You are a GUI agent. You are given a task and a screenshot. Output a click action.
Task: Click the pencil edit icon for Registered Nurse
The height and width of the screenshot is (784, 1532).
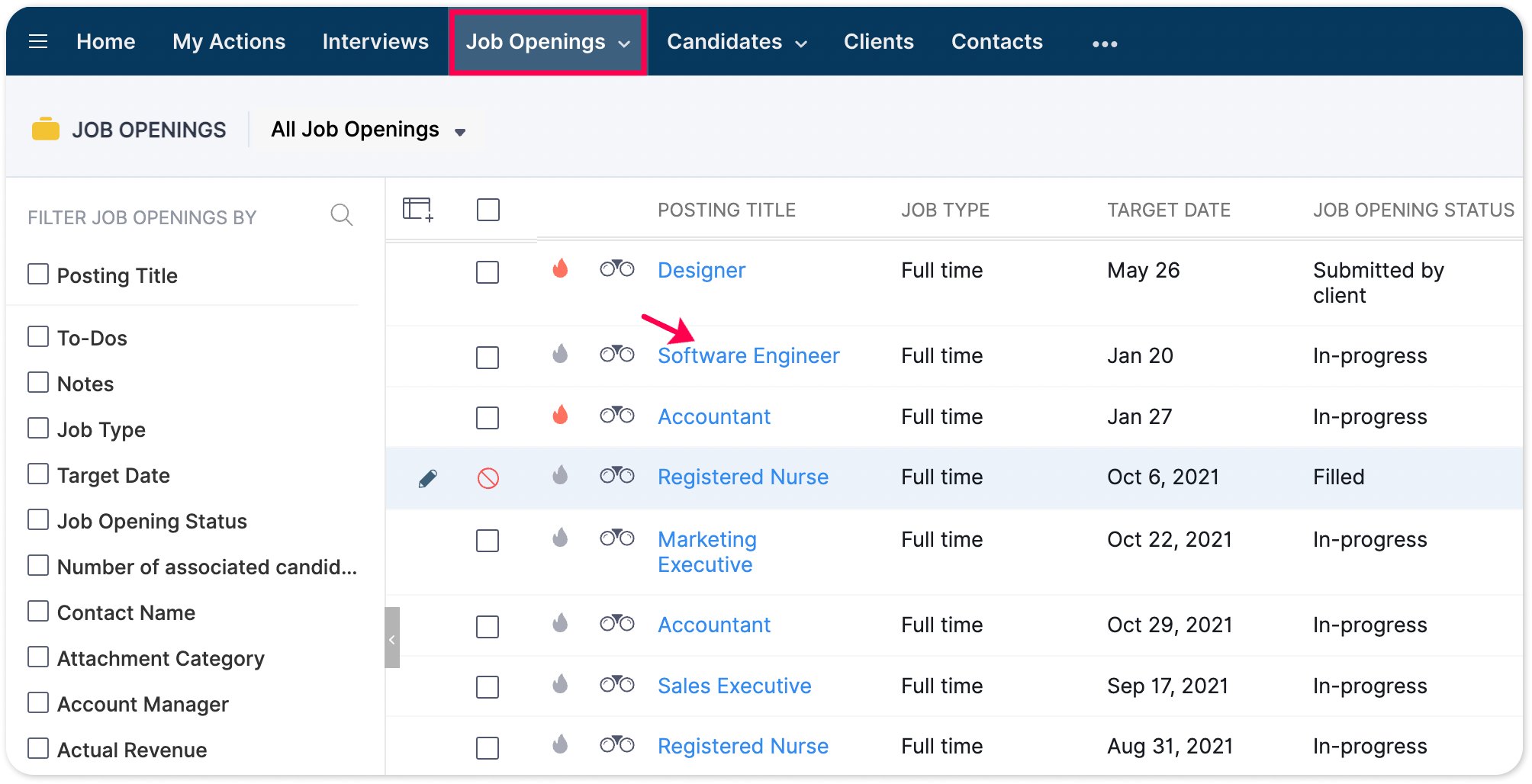428,478
